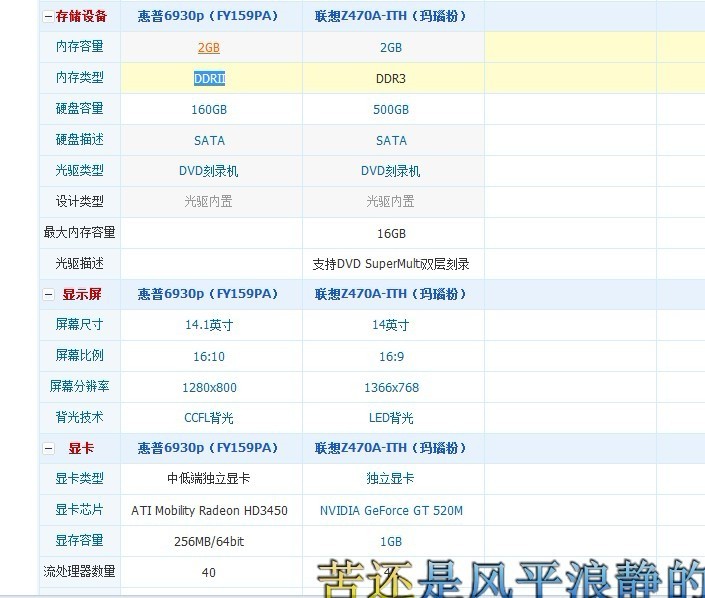Click the 16GB maximum memory value
This screenshot has height=598, width=705.
[x=391, y=234]
